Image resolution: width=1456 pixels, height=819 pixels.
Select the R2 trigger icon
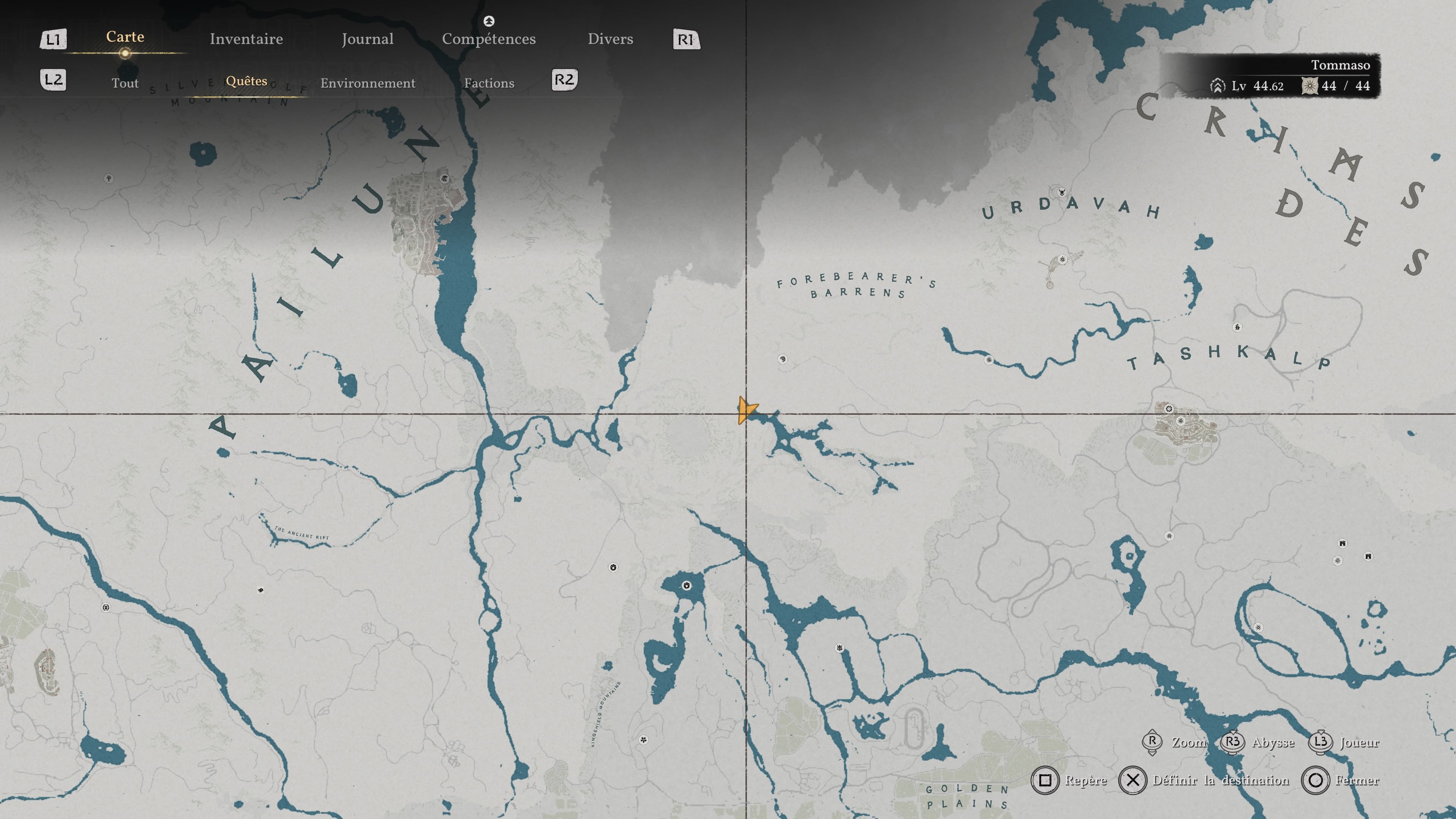564,80
